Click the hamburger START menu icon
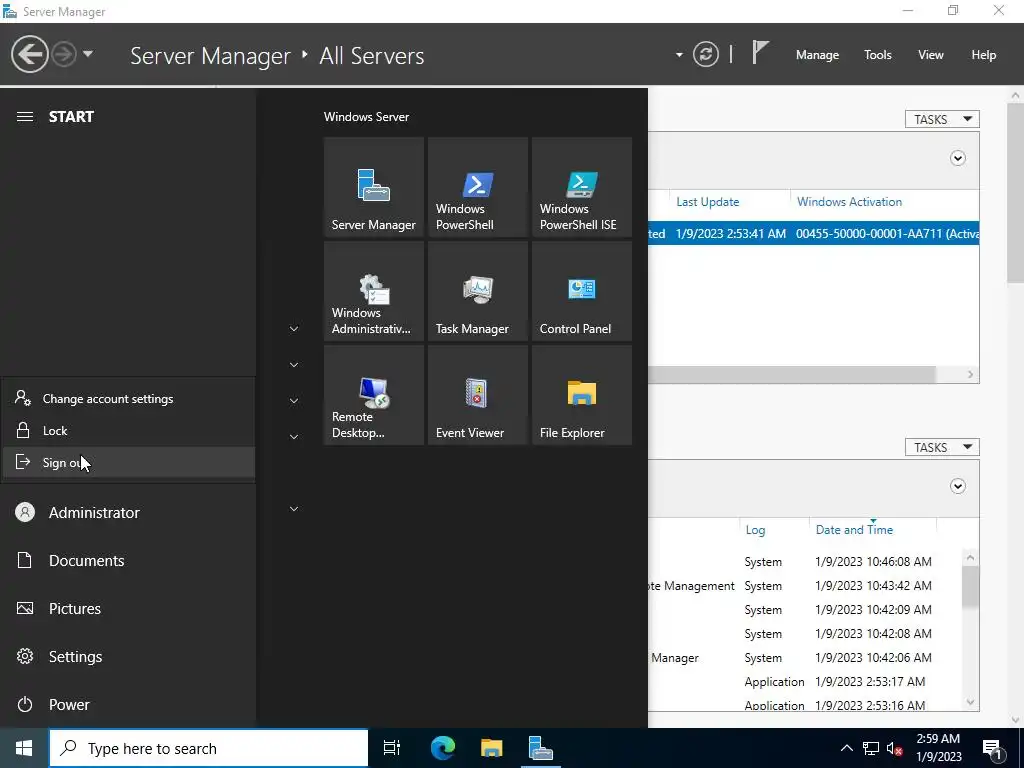Screen dimensions: 1024x768 point(25,117)
